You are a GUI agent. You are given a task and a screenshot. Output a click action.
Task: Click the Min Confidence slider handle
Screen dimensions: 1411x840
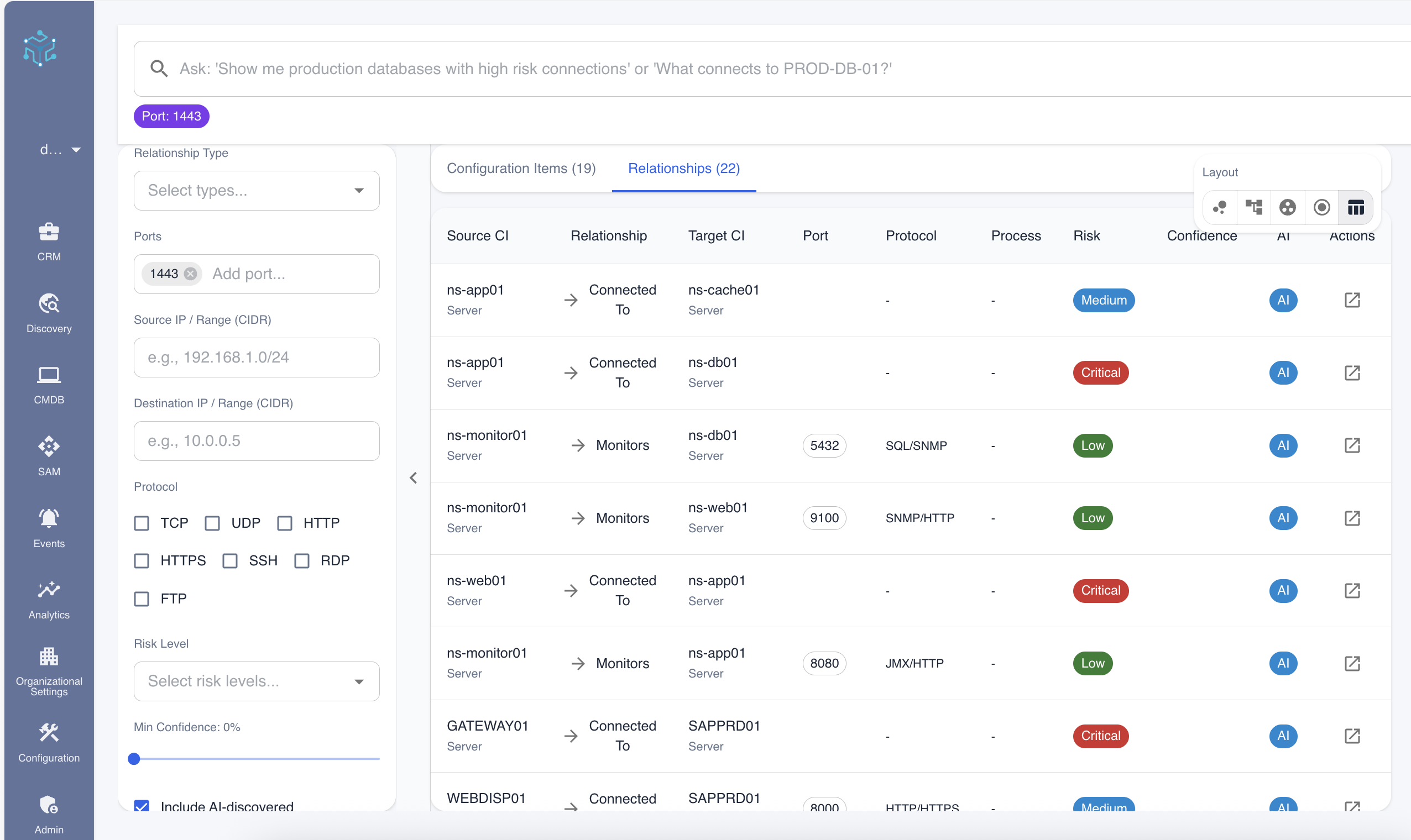point(135,759)
